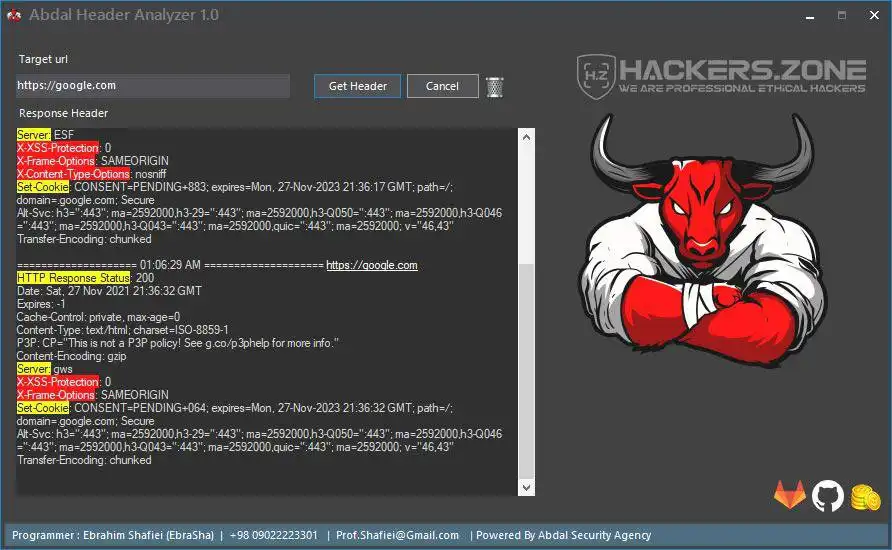Click the scrollbar up arrow in response box

point(526,137)
